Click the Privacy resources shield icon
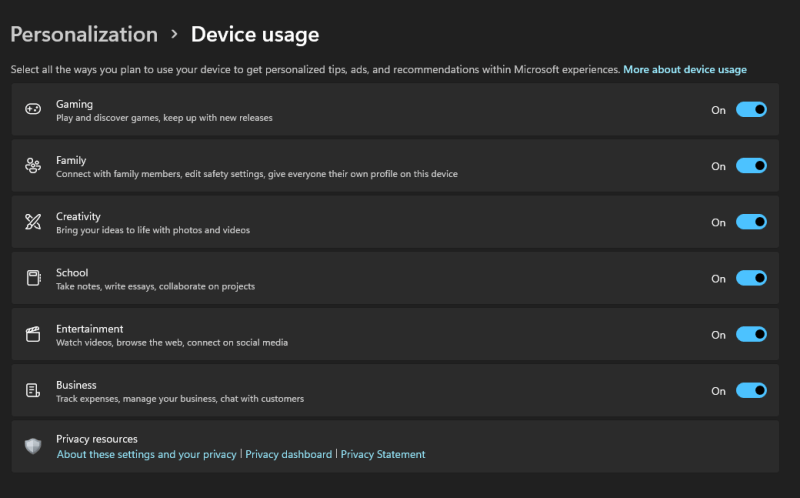Viewport: 800px width, 498px height. click(x=33, y=446)
